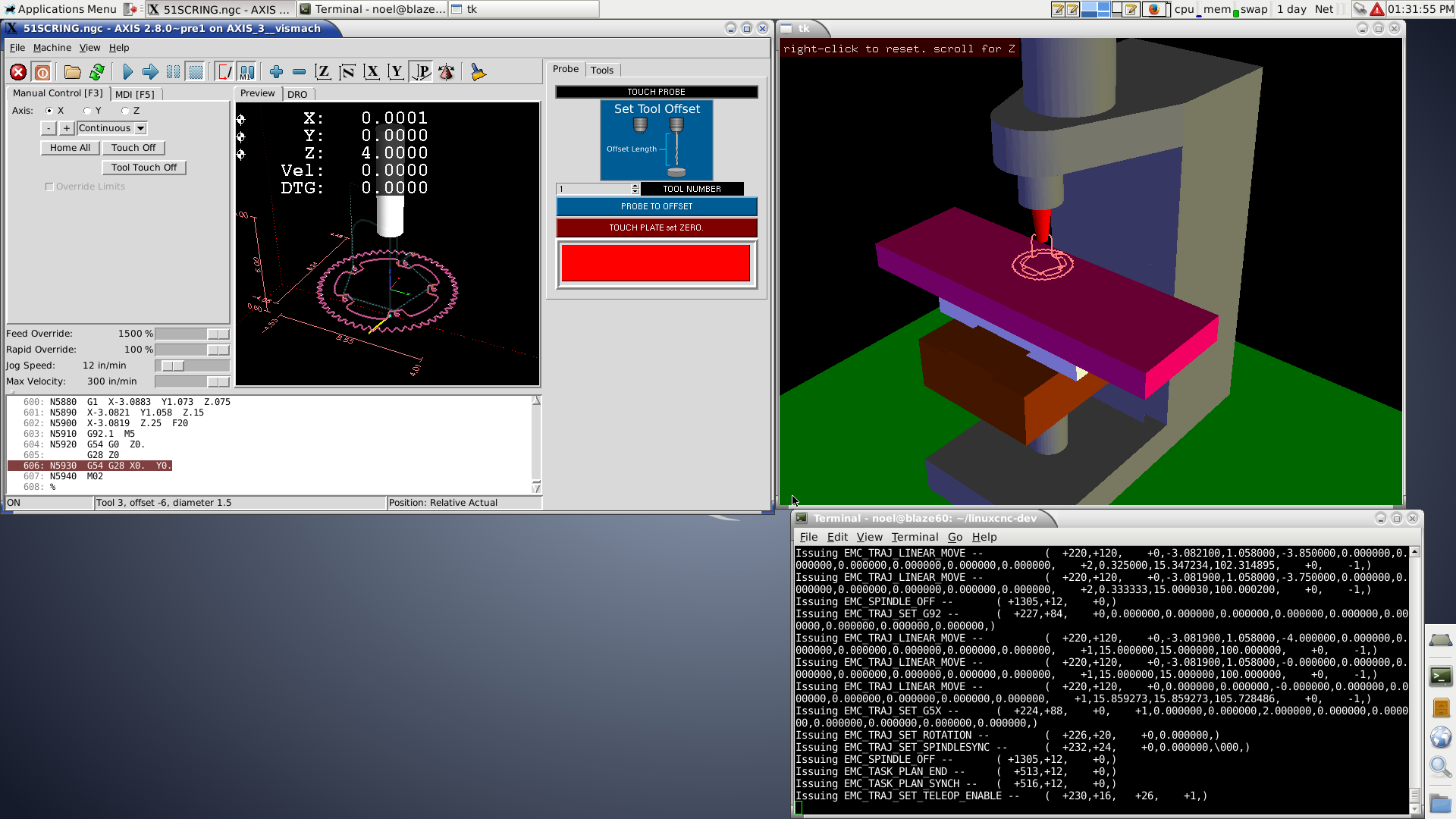This screenshot has height=819, width=1456.
Task: Switch preview to rotated top view
Action: pyautogui.click(x=347, y=72)
